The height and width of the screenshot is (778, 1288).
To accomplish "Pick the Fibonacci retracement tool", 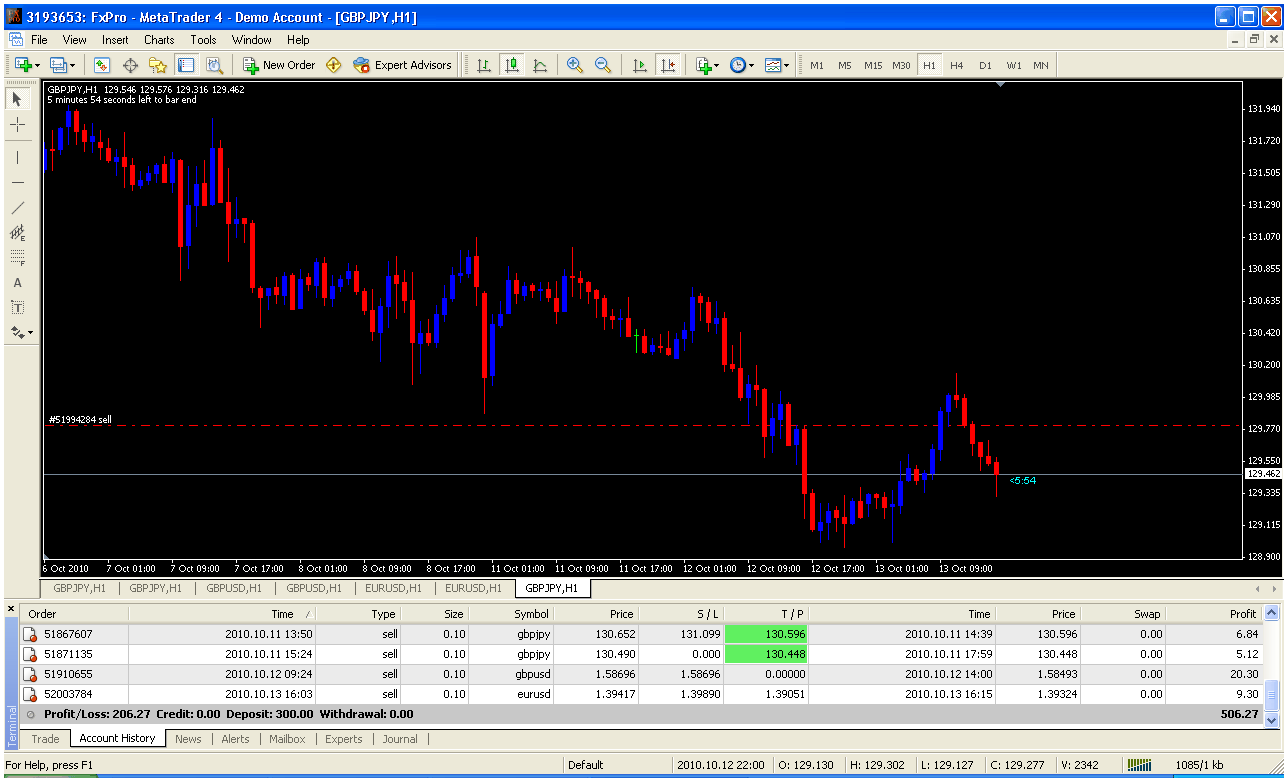I will [x=17, y=258].
